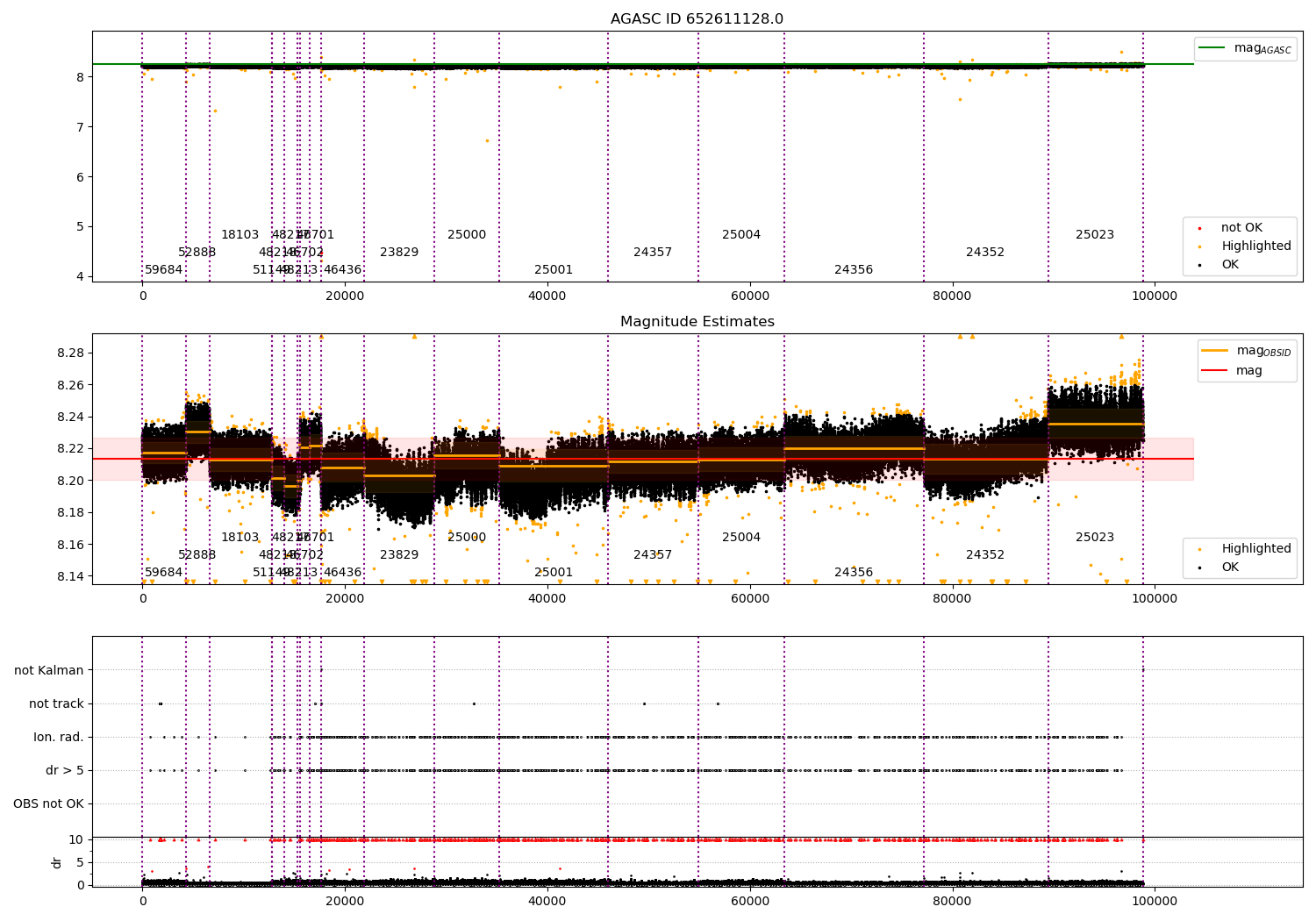Click 'not OK' in top plot legend
Image resolution: width=1316 pixels, height=921 pixels.
point(1241,228)
